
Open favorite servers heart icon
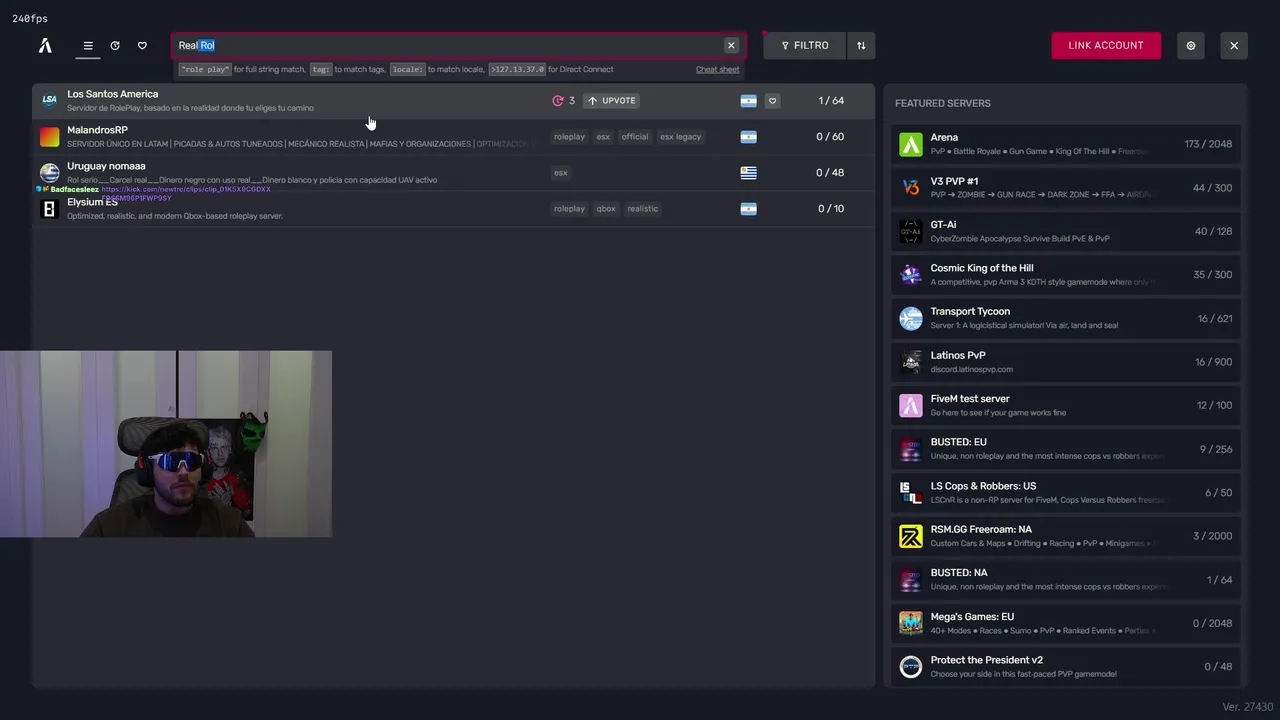[x=142, y=45]
